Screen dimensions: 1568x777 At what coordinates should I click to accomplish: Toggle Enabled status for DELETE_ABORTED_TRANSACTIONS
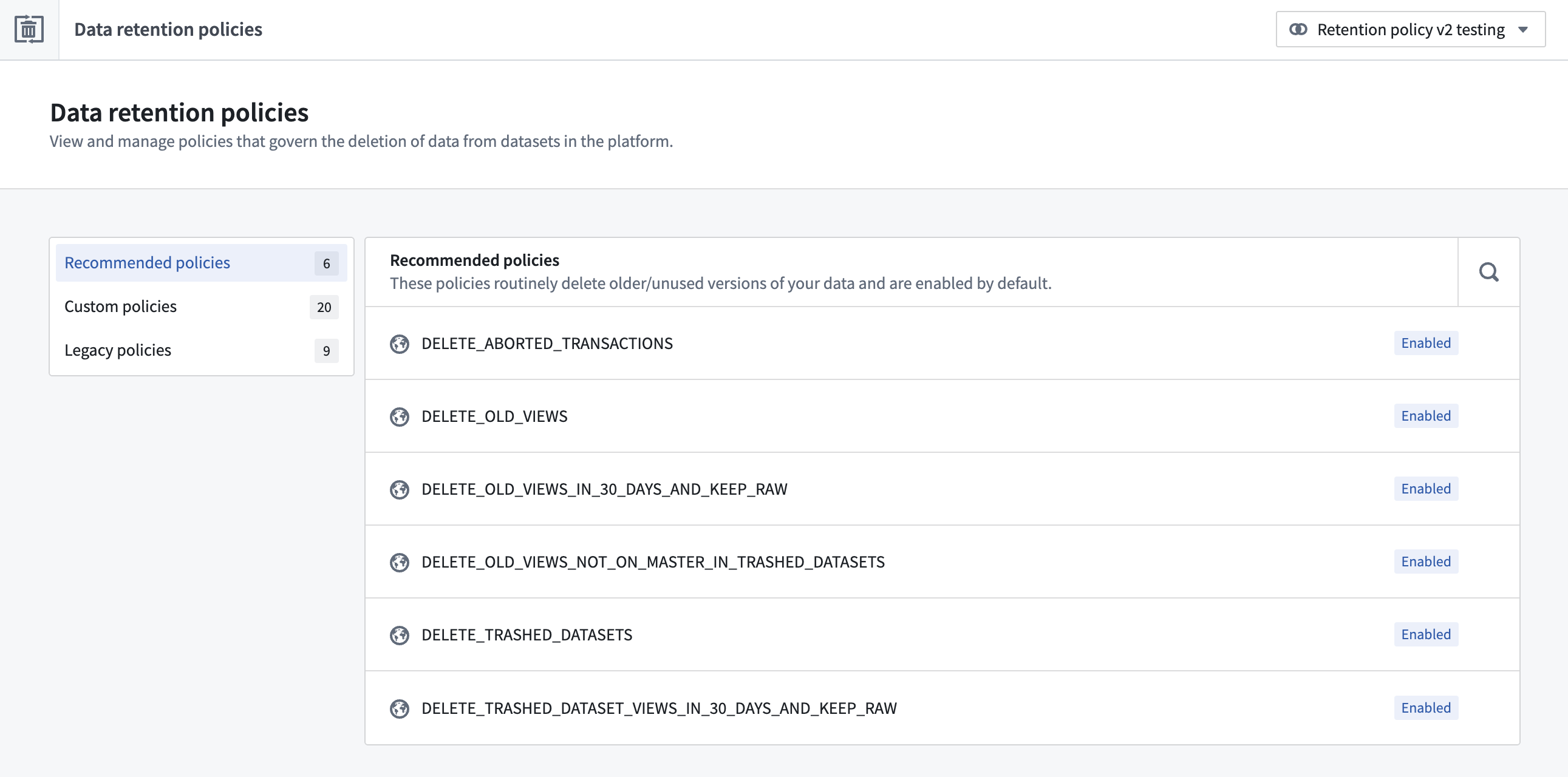[x=1425, y=343]
